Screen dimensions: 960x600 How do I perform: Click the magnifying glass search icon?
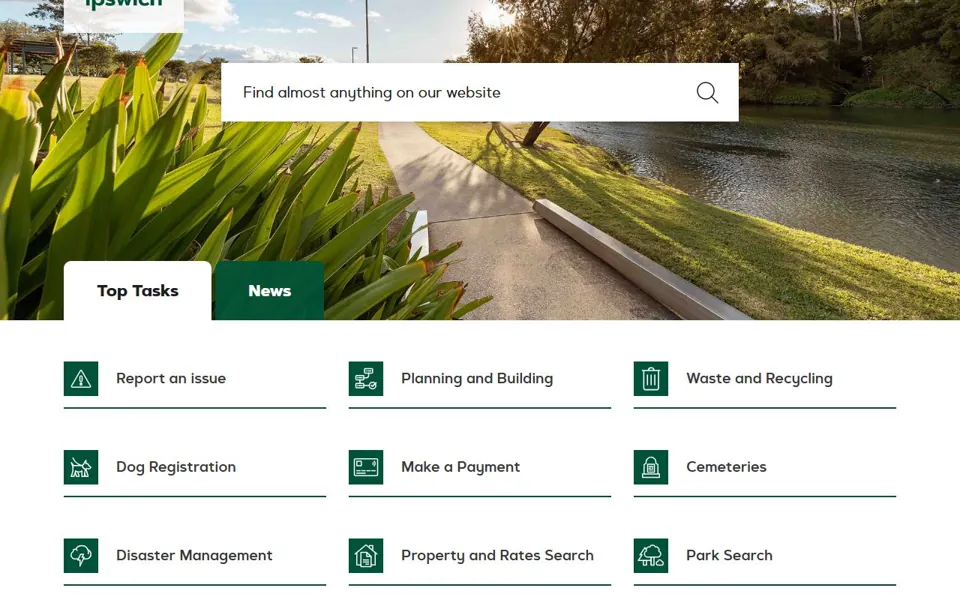(707, 92)
